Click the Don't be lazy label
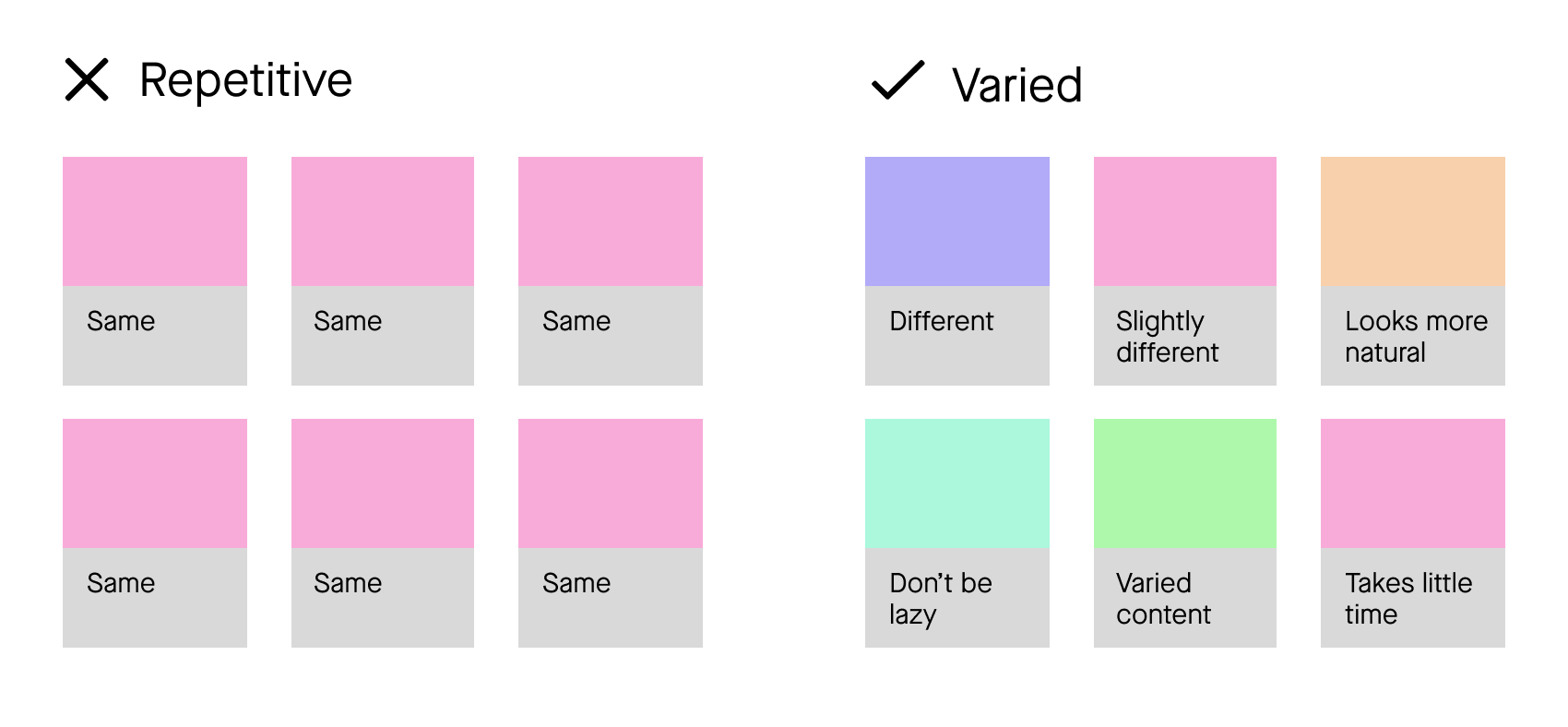 941,599
